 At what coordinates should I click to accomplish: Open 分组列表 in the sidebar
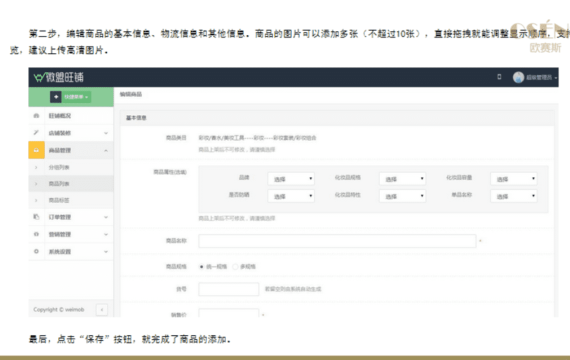coord(71,167)
